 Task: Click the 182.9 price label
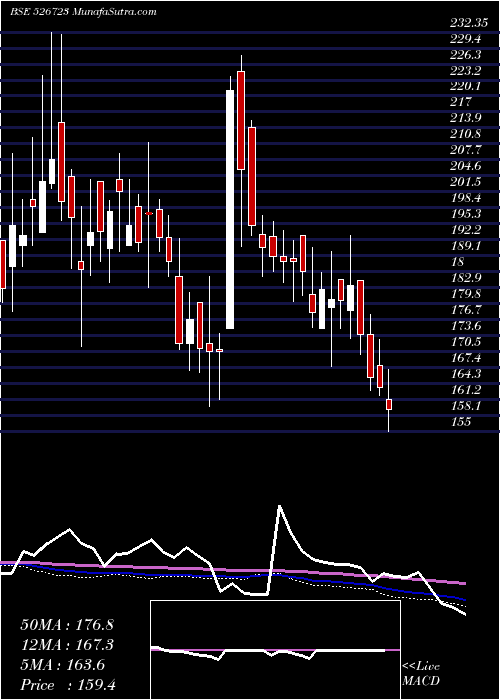pos(465,278)
